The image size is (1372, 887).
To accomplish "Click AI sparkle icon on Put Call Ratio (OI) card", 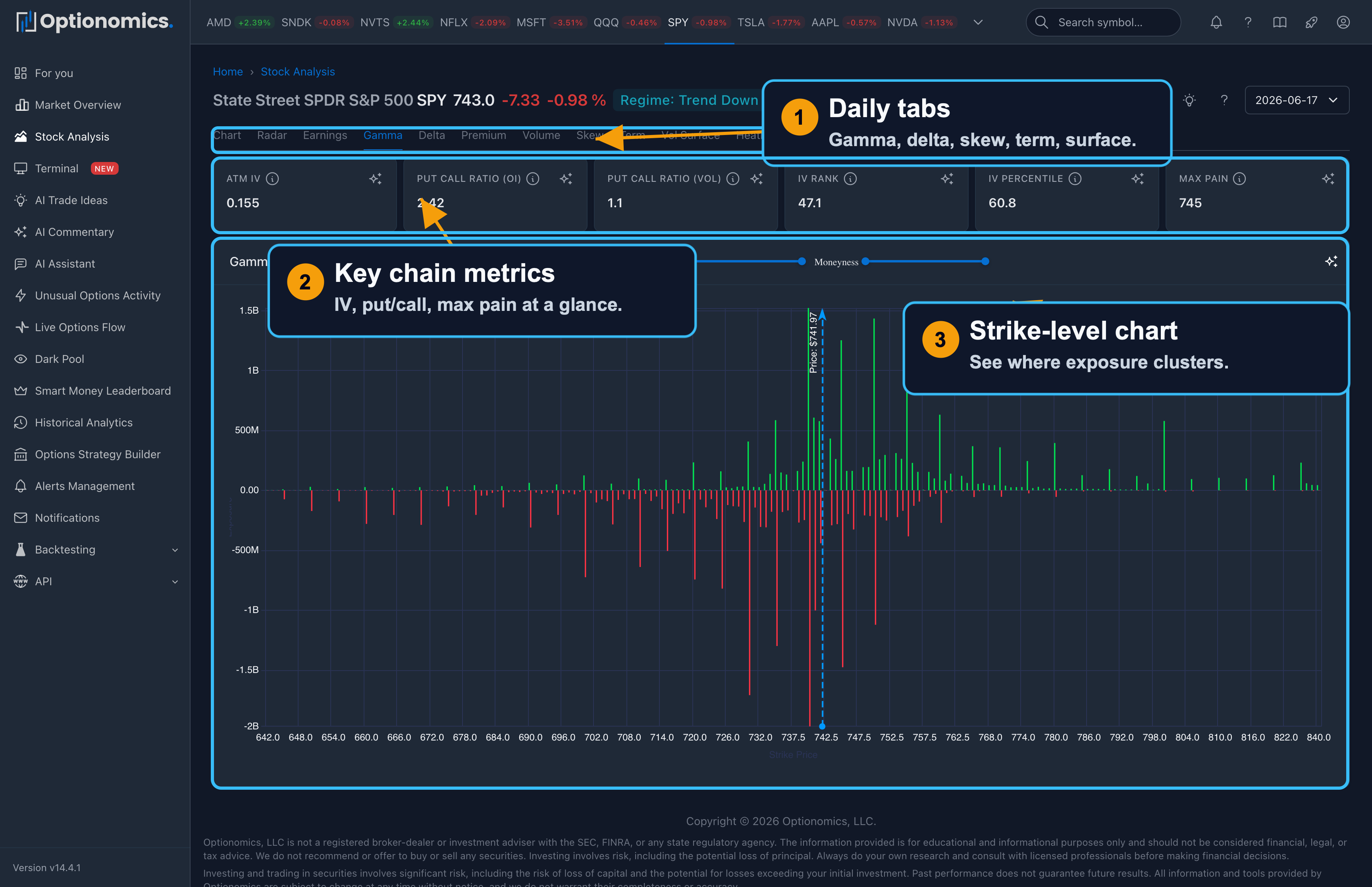I will click(566, 179).
